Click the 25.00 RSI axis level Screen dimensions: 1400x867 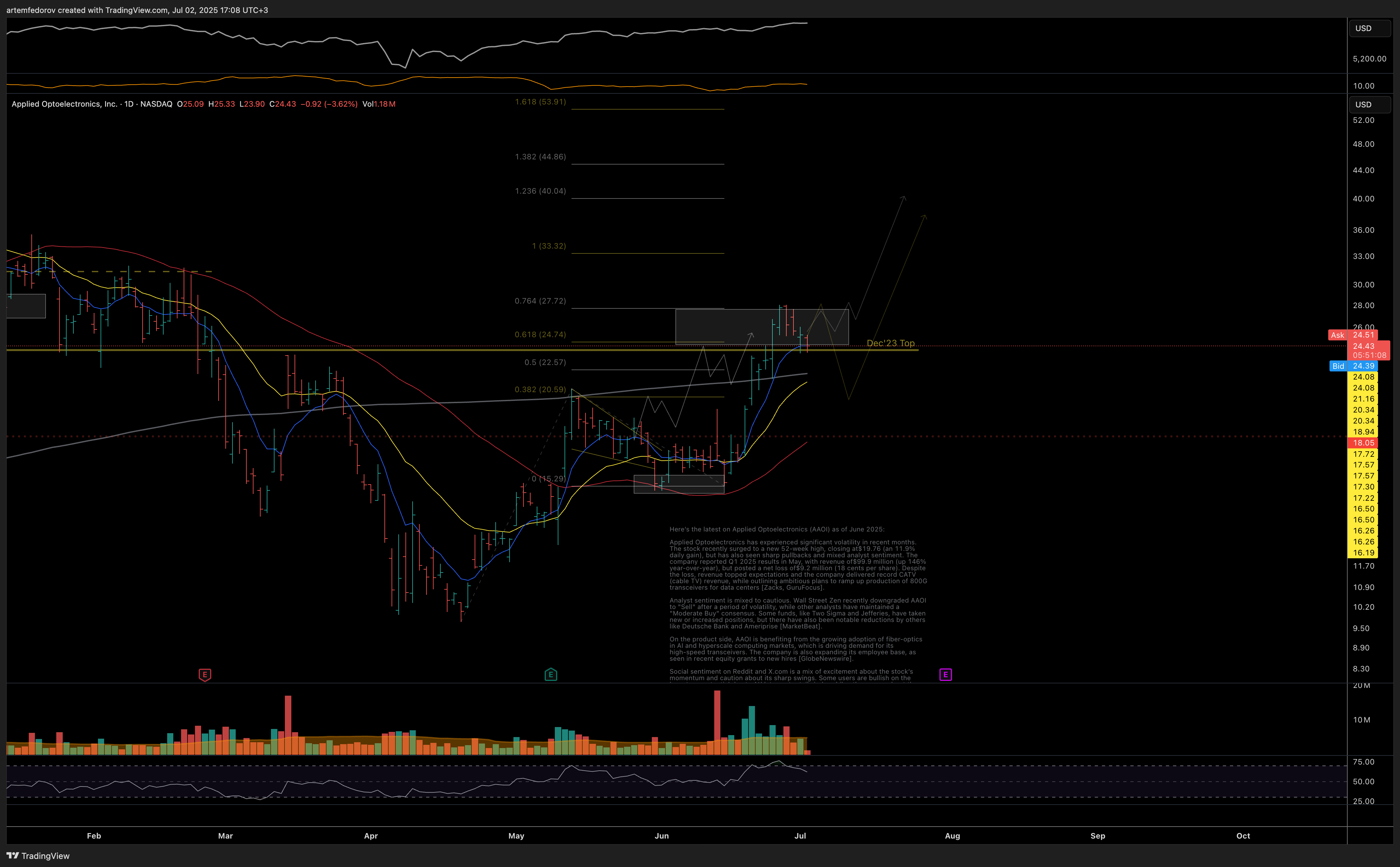(x=1364, y=802)
